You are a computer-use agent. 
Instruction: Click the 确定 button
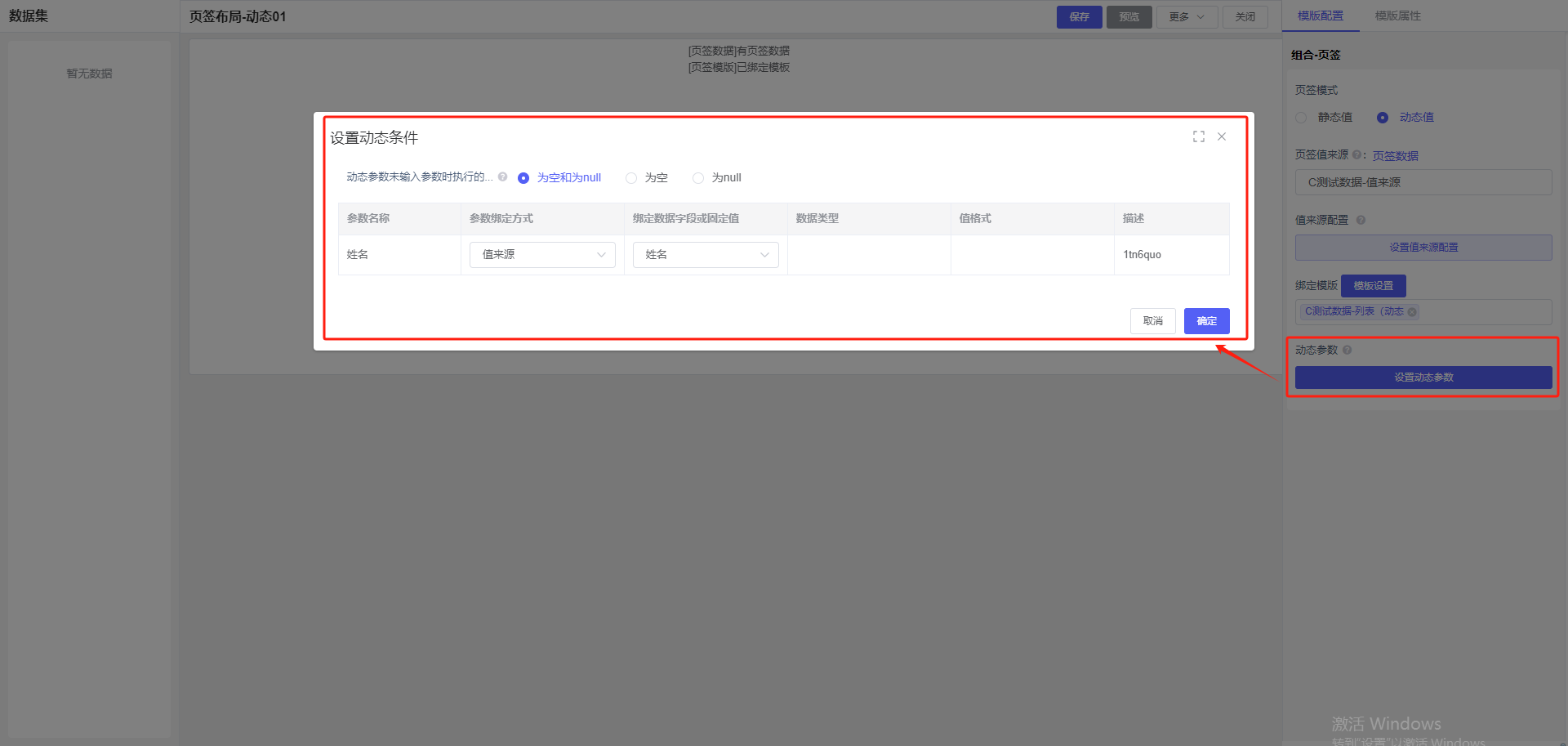[1206, 321]
